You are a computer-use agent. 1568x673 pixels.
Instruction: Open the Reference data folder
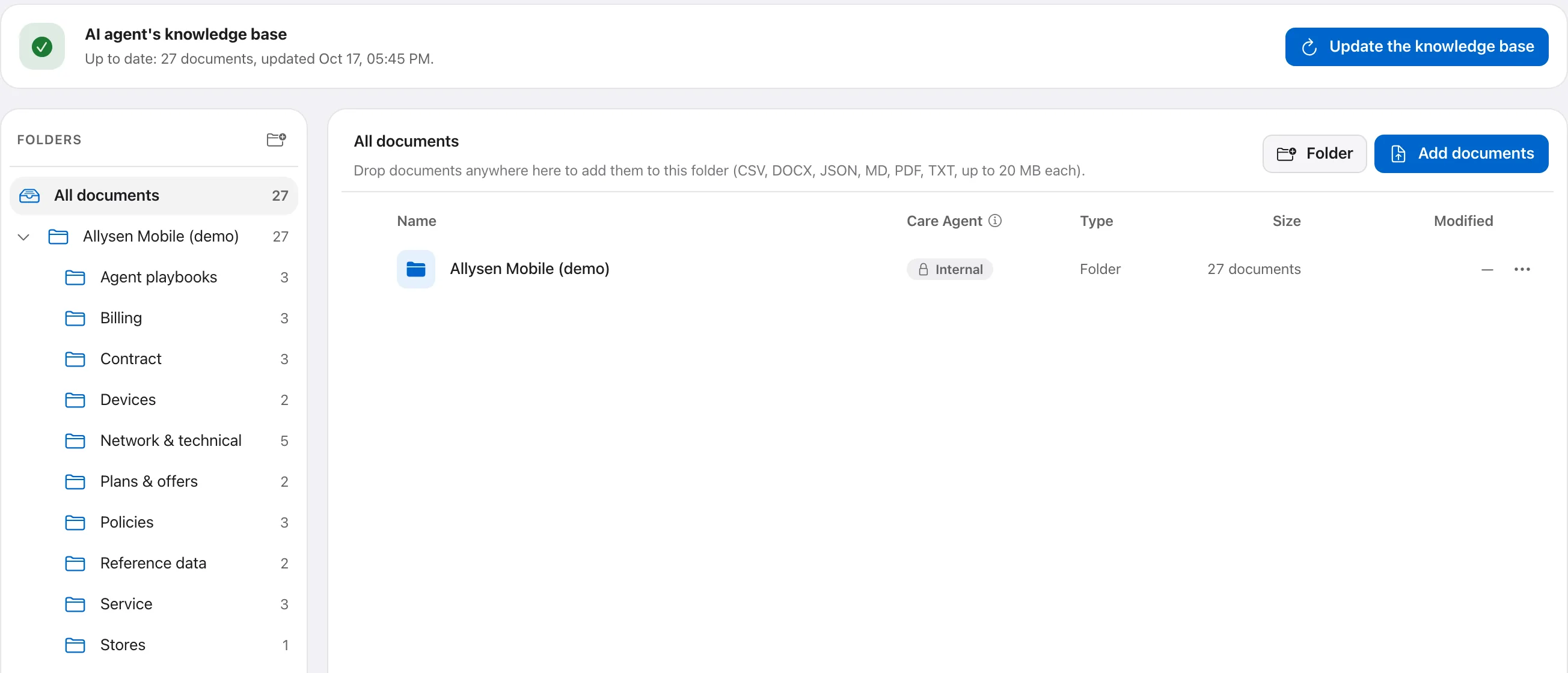pyautogui.click(x=154, y=564)
